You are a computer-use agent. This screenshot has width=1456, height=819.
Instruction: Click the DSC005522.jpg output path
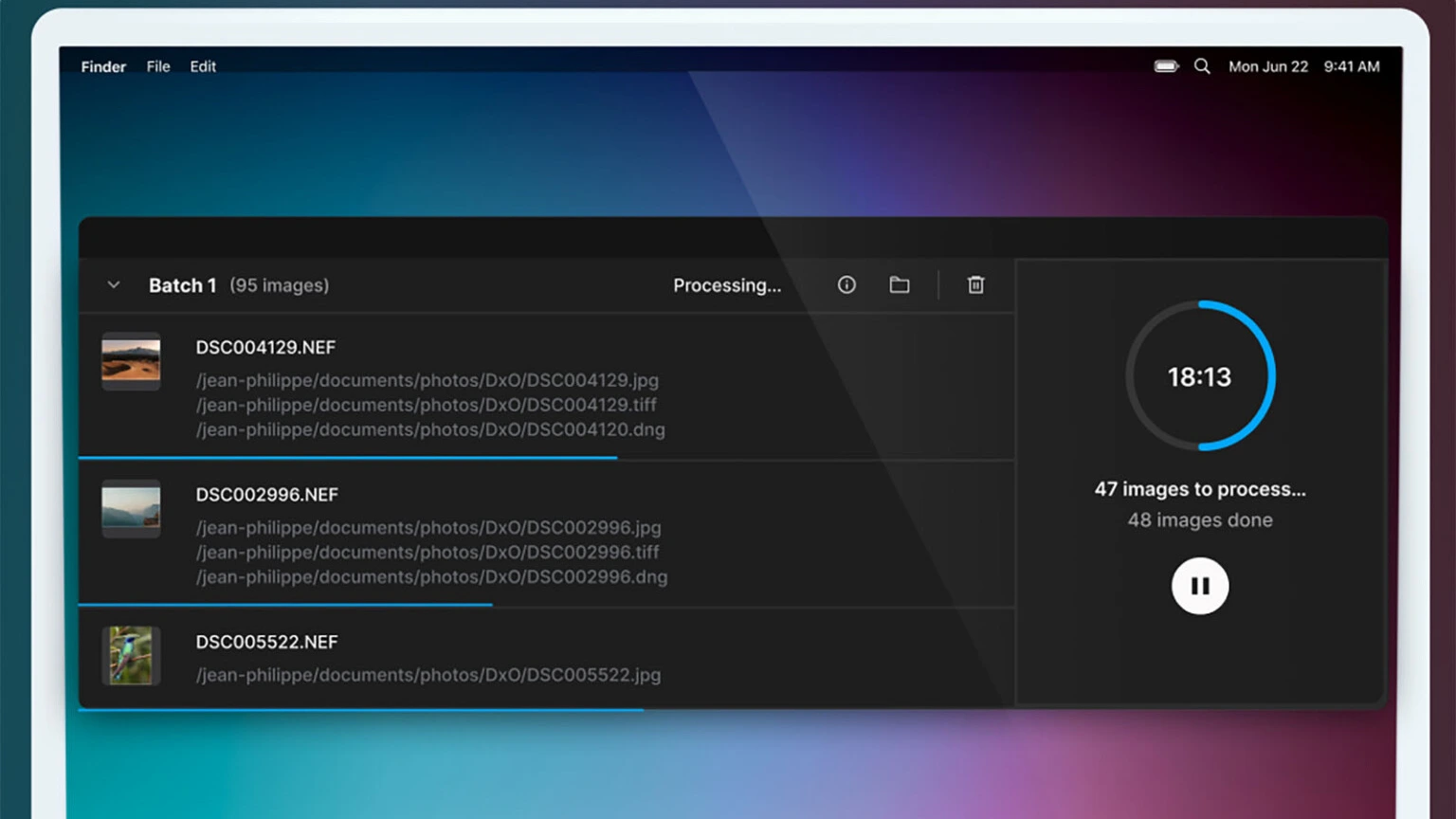428,675
